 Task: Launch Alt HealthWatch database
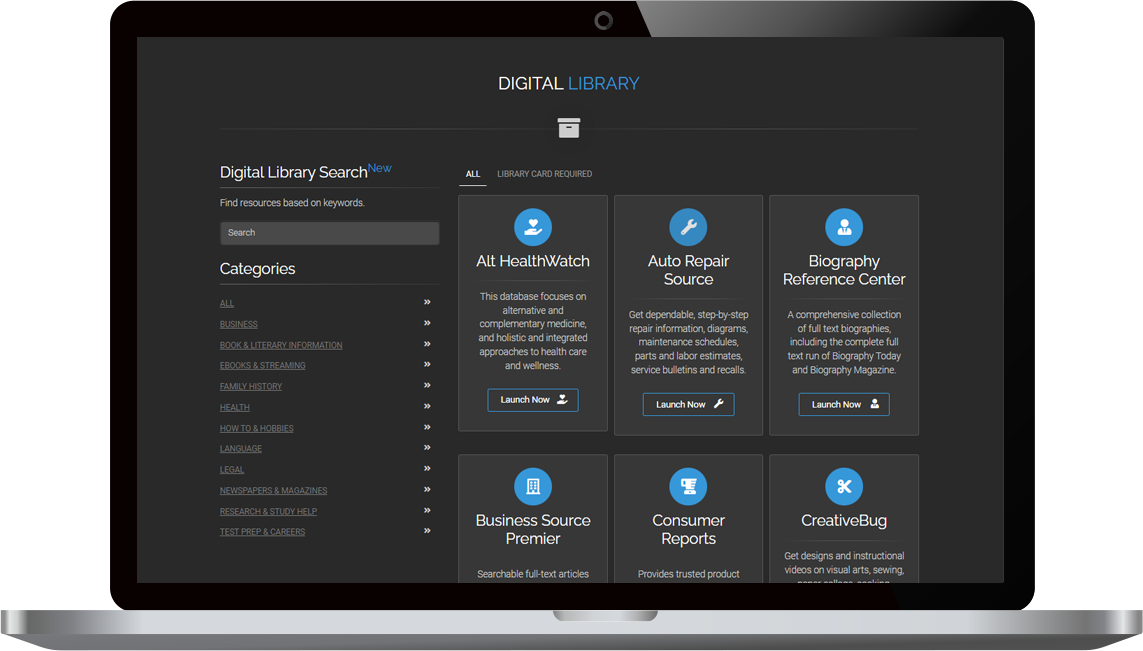tap(533, 399)
